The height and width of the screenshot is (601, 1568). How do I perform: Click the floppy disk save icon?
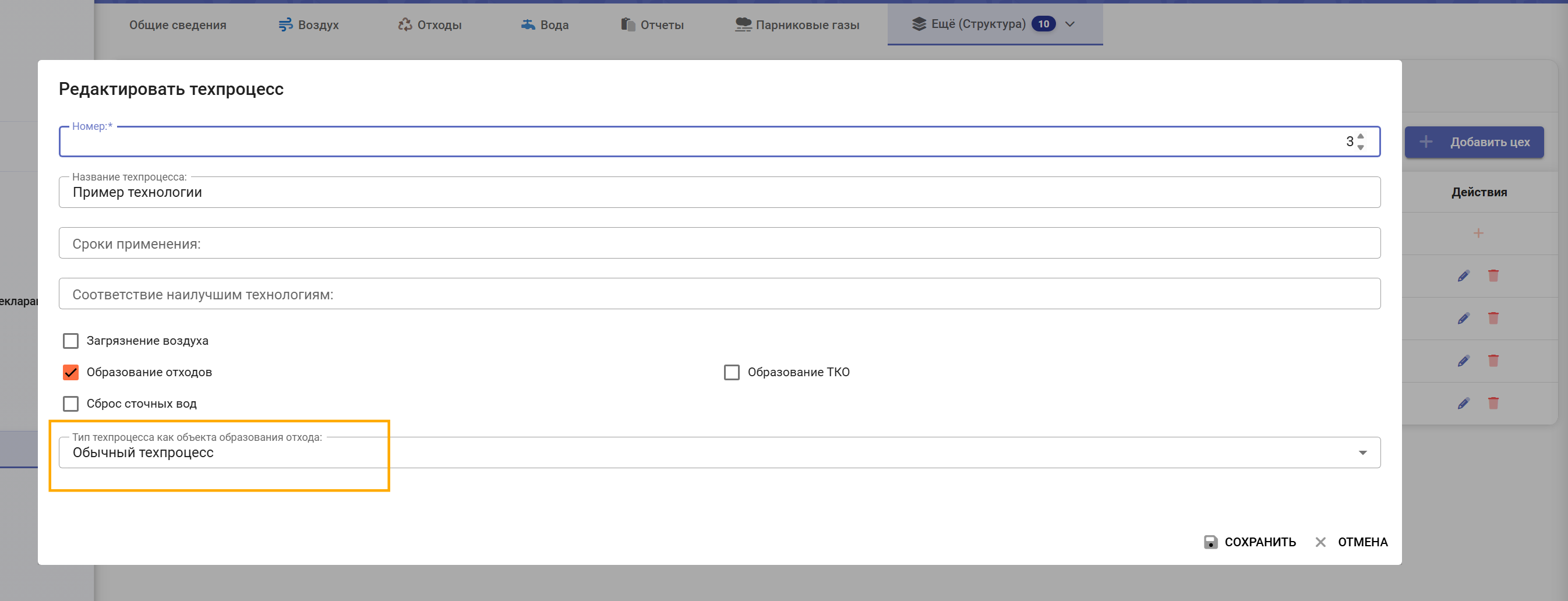tap(1211, 542)
